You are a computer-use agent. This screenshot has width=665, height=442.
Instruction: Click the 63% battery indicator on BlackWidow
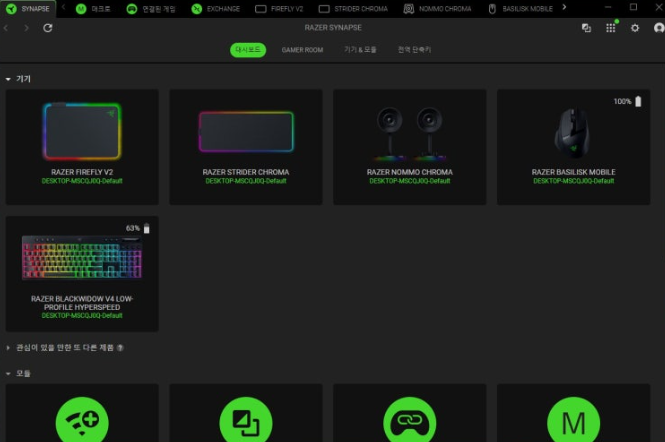point(138,228)
